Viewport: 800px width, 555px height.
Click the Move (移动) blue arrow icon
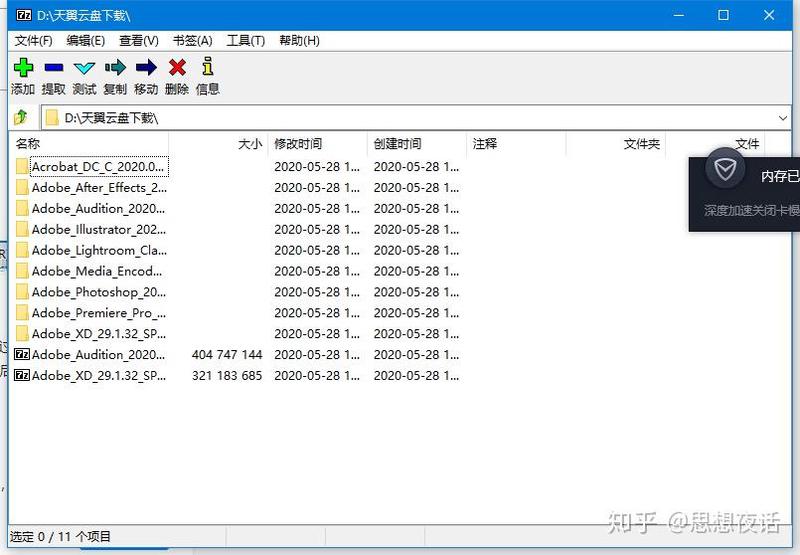(x=146, y=67)
